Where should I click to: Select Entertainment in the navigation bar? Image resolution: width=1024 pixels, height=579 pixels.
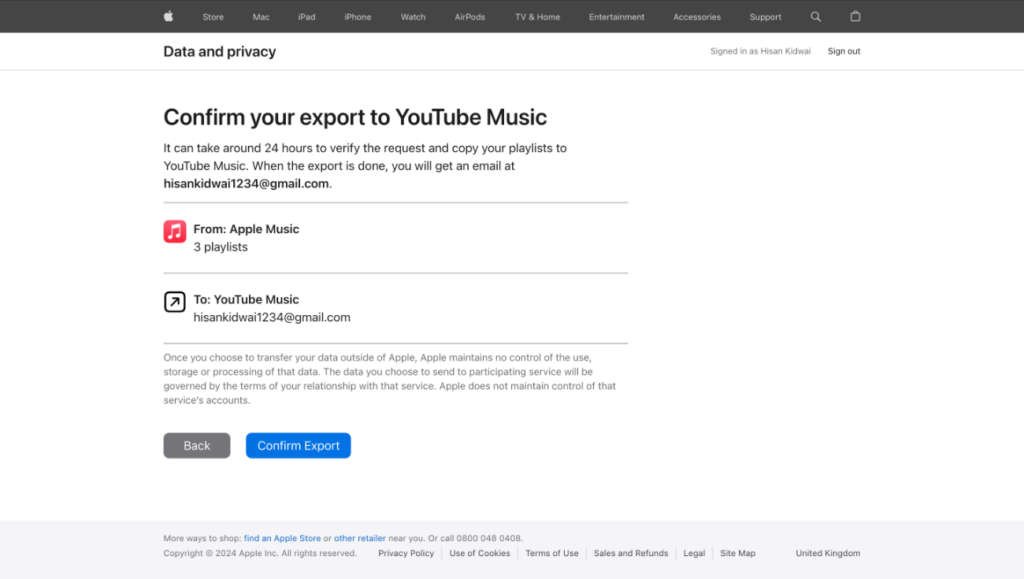point(616,16)
